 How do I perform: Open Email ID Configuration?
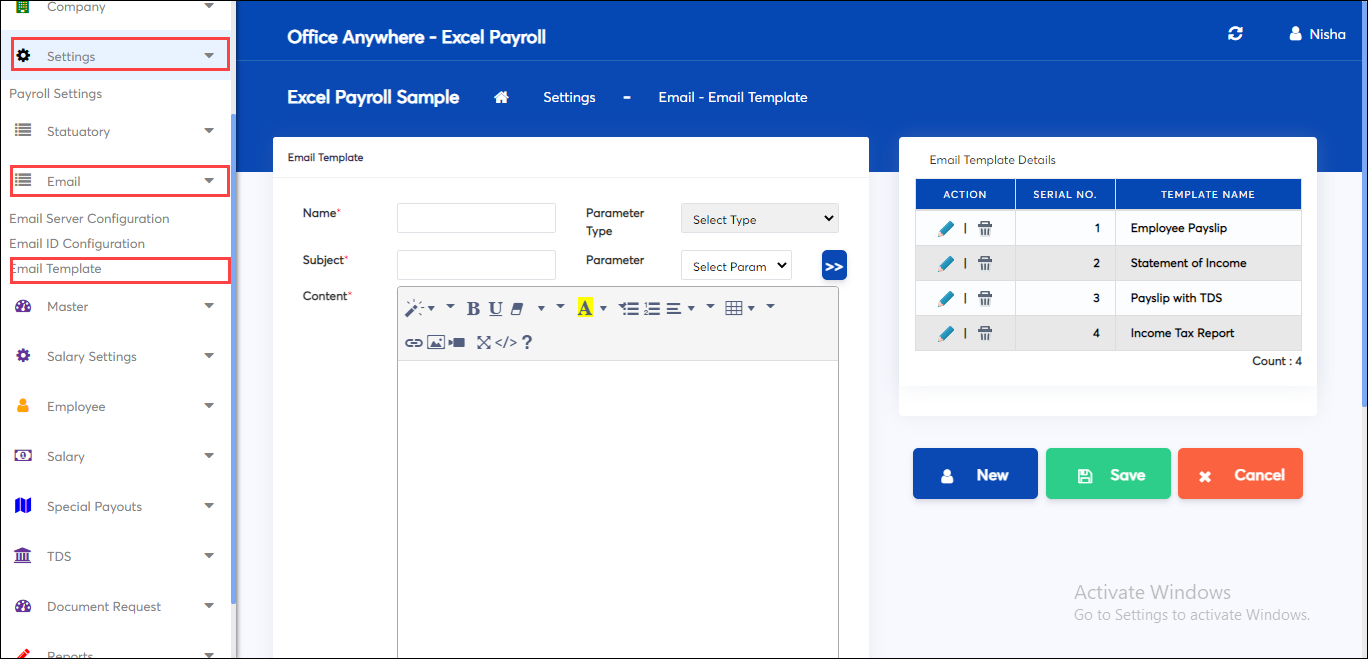pos(77,243)
